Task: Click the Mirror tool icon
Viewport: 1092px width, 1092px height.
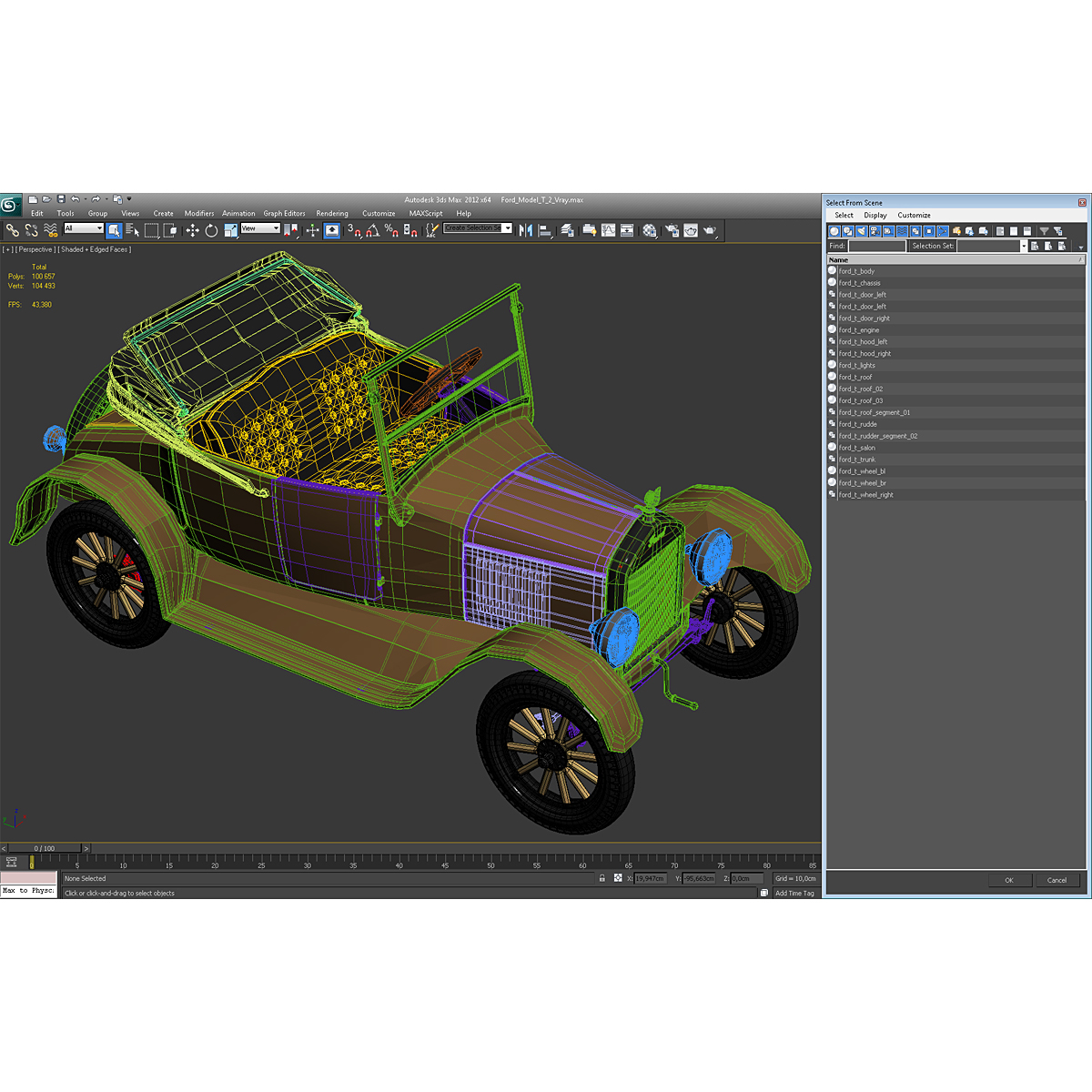Action: (x=526, y=230)
